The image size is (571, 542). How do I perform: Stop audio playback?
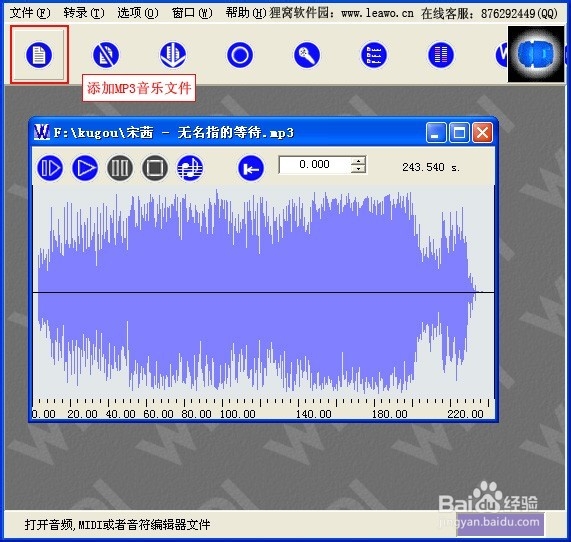tap(155, 168)
